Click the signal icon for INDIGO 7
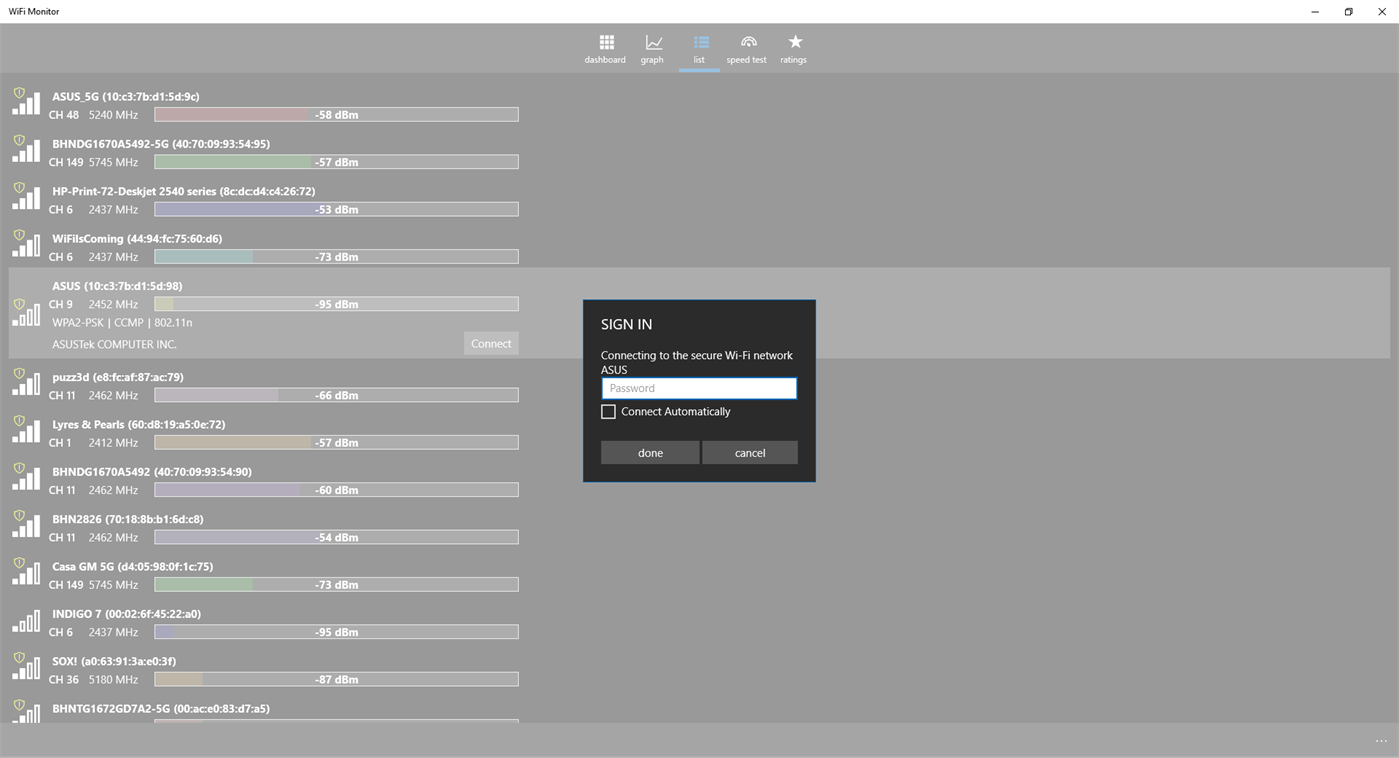The width and height of the screenshot is (1399, 758). pyautogui.click(x=26, y=622)
